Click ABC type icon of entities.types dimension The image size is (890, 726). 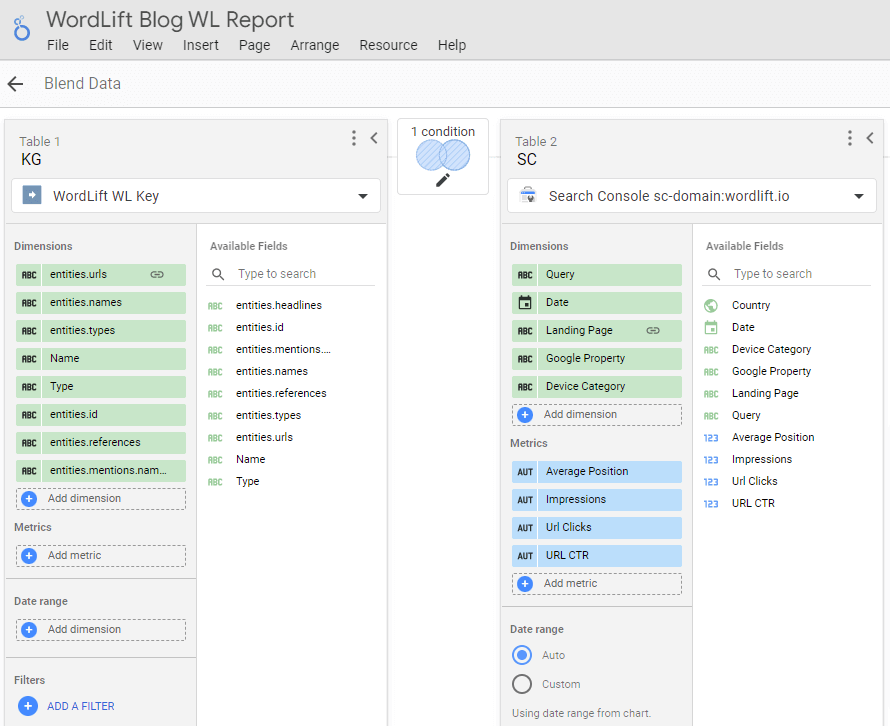(x=29, y=331)
